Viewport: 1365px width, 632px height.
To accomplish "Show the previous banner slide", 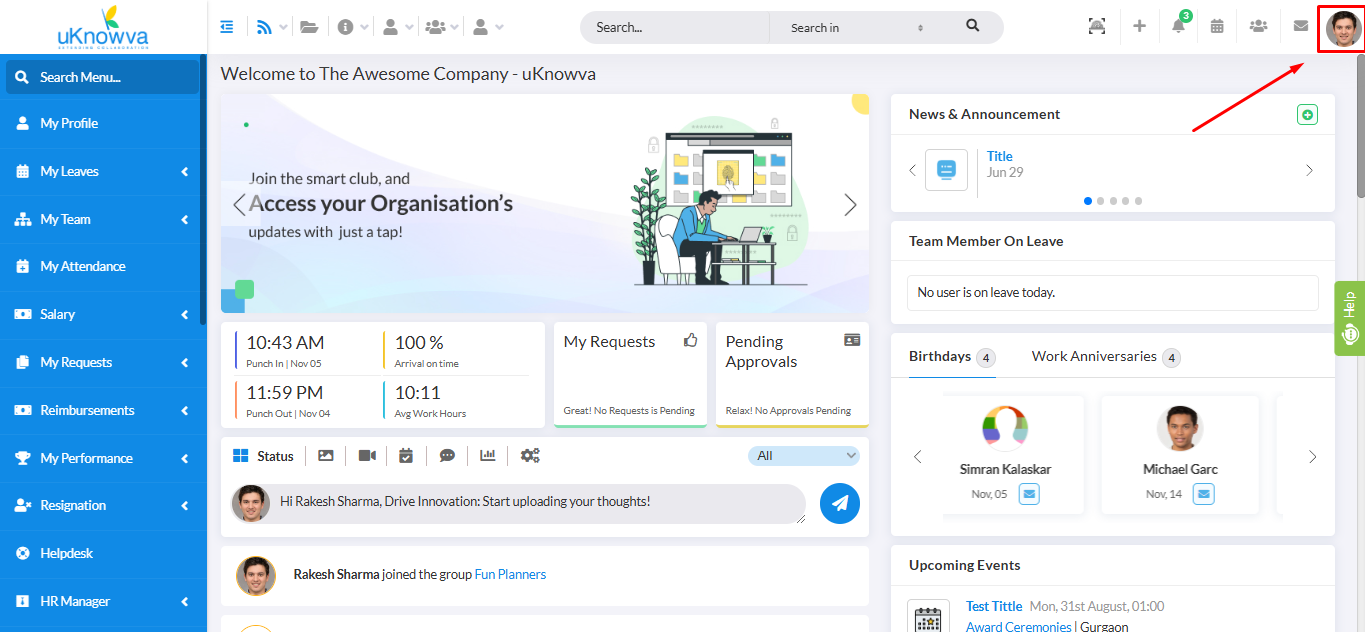I will pyautogui.click(x=239, y=205).
